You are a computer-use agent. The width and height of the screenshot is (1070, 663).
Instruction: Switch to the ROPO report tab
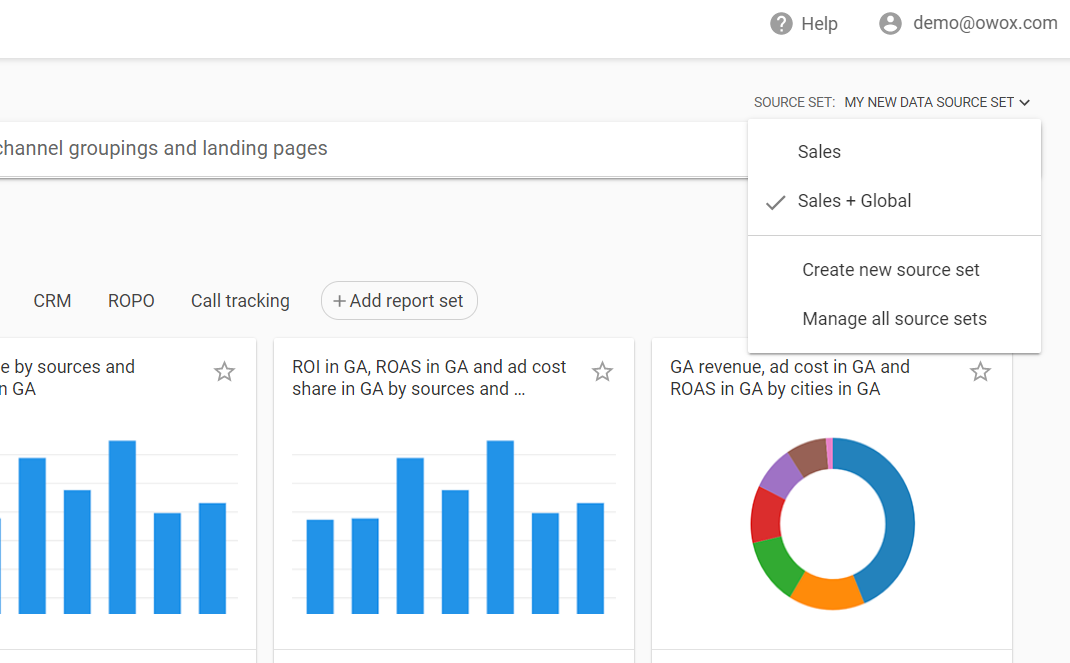click(131, 301)
